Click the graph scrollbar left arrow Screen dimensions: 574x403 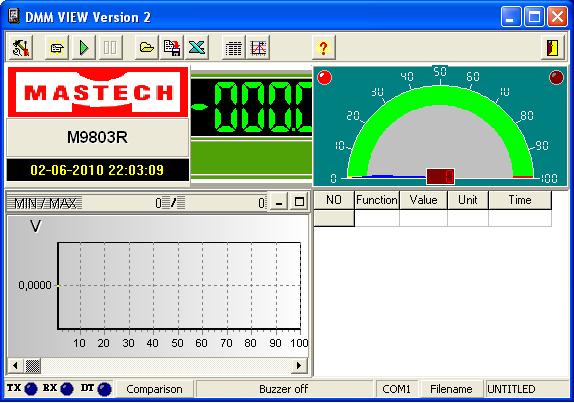(15, 365)
